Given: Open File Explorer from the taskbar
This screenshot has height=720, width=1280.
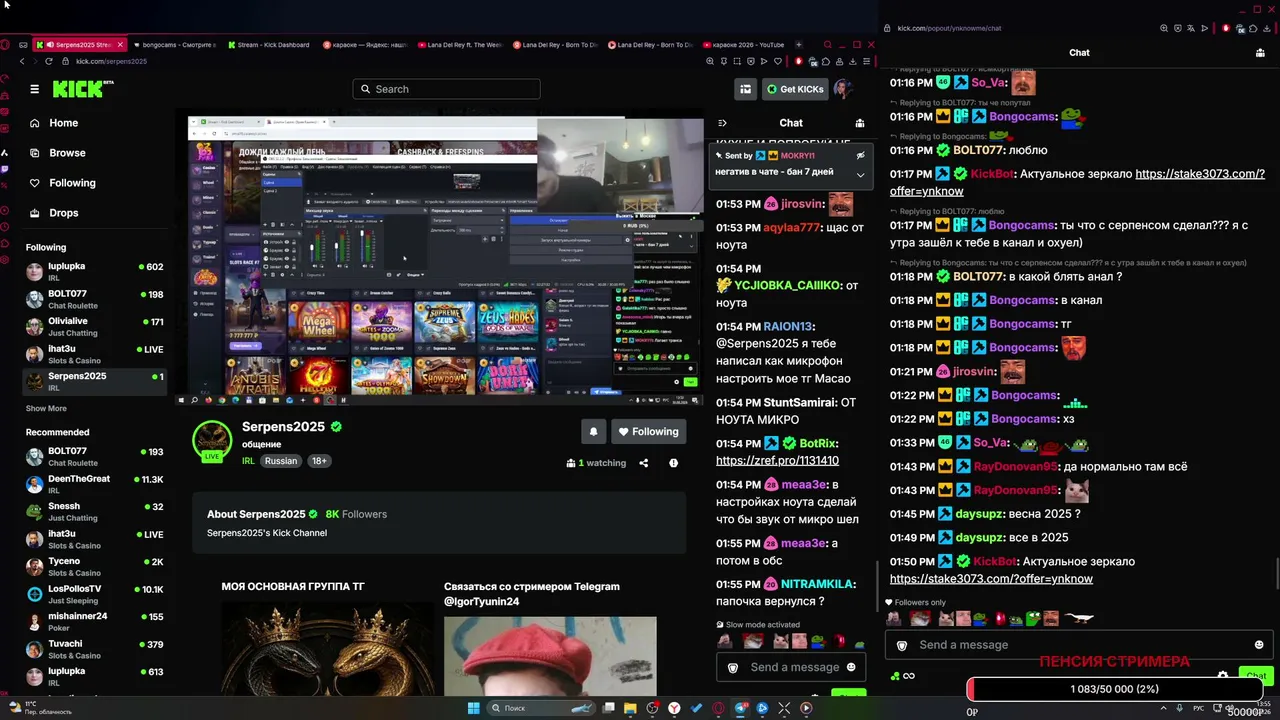Looking at the screenshot, I should [630, 708].
